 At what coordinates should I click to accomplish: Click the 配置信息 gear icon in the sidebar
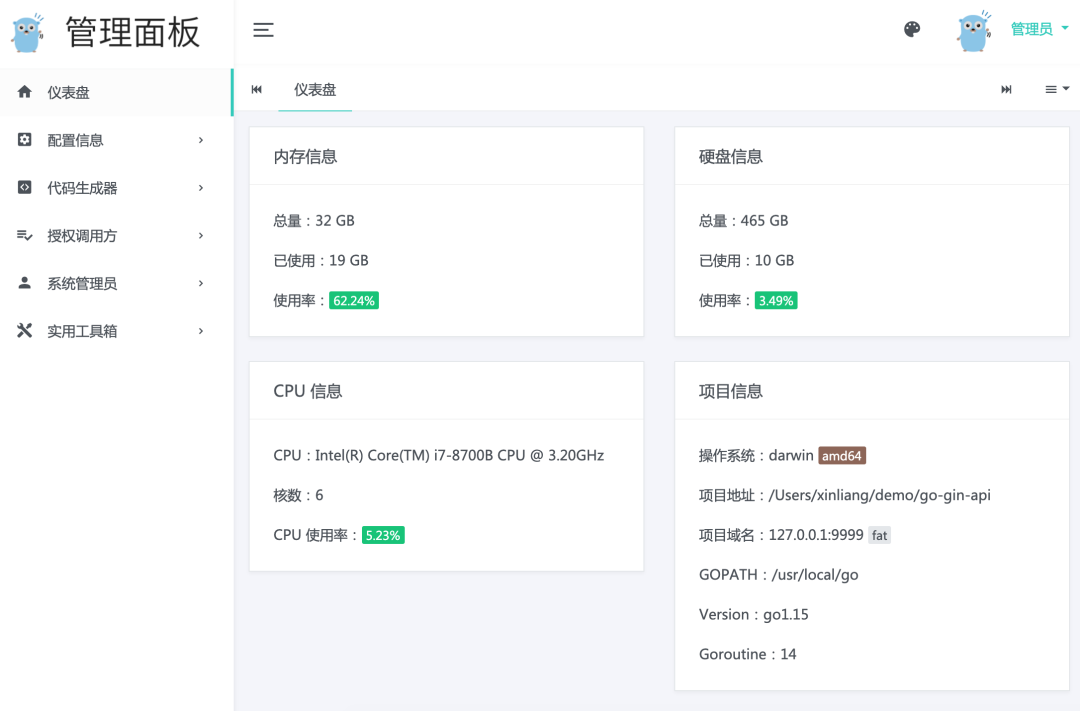23,139
